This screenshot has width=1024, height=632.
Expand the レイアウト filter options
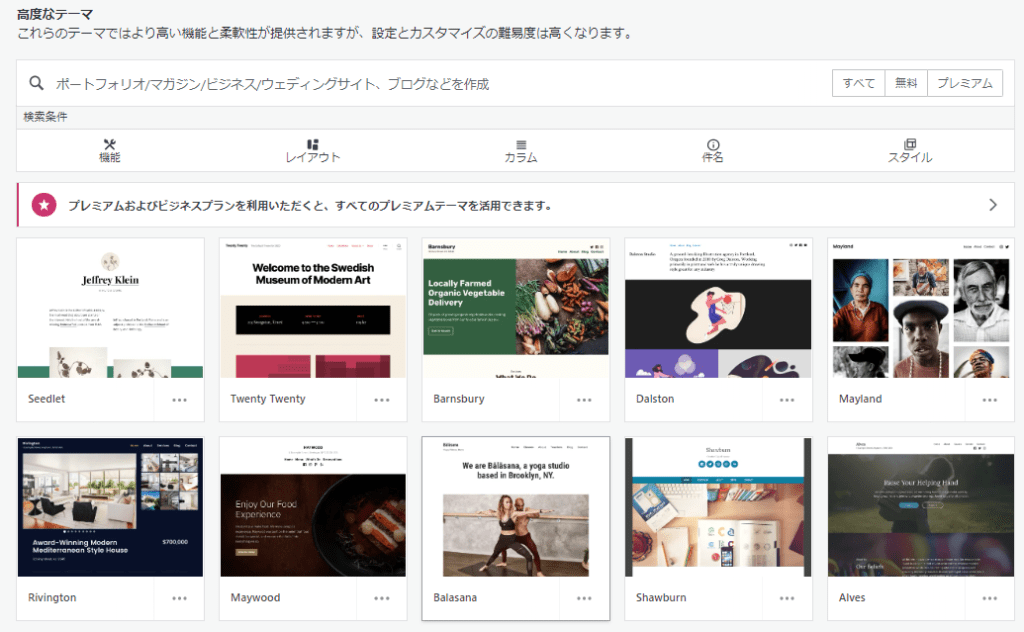point(313,151)
